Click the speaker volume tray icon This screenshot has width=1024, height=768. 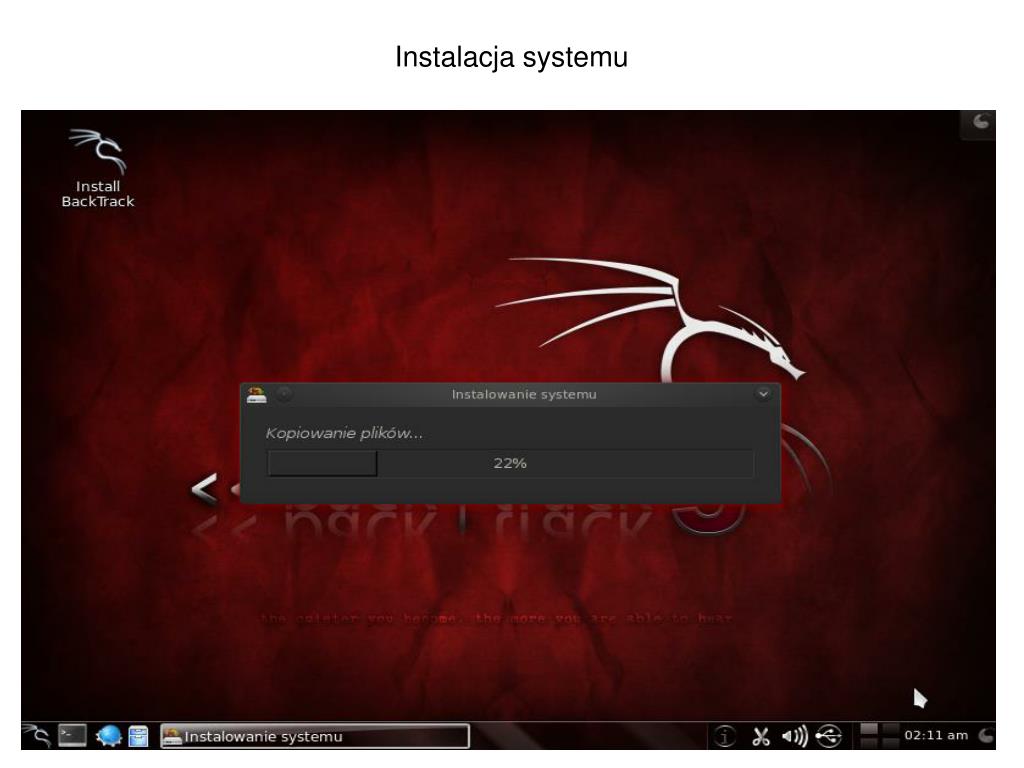(794, 736)
